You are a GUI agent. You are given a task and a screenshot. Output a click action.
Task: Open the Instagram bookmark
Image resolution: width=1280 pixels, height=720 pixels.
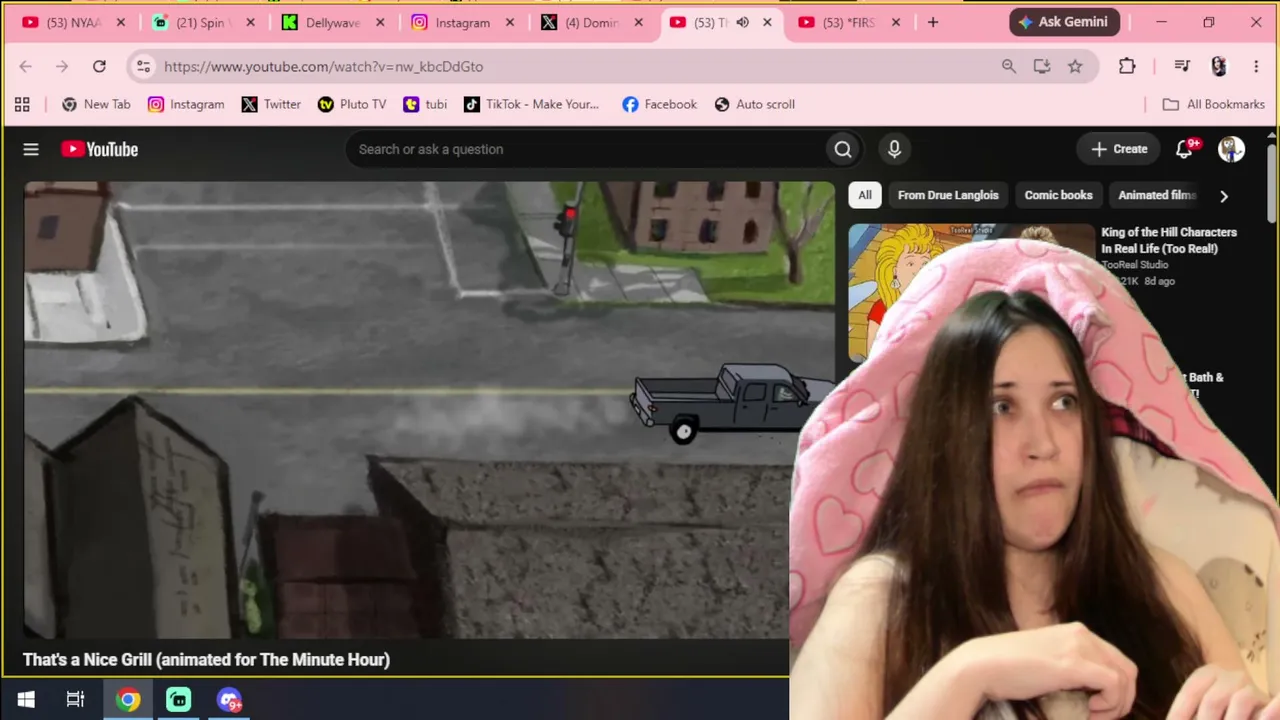[186, 104]
